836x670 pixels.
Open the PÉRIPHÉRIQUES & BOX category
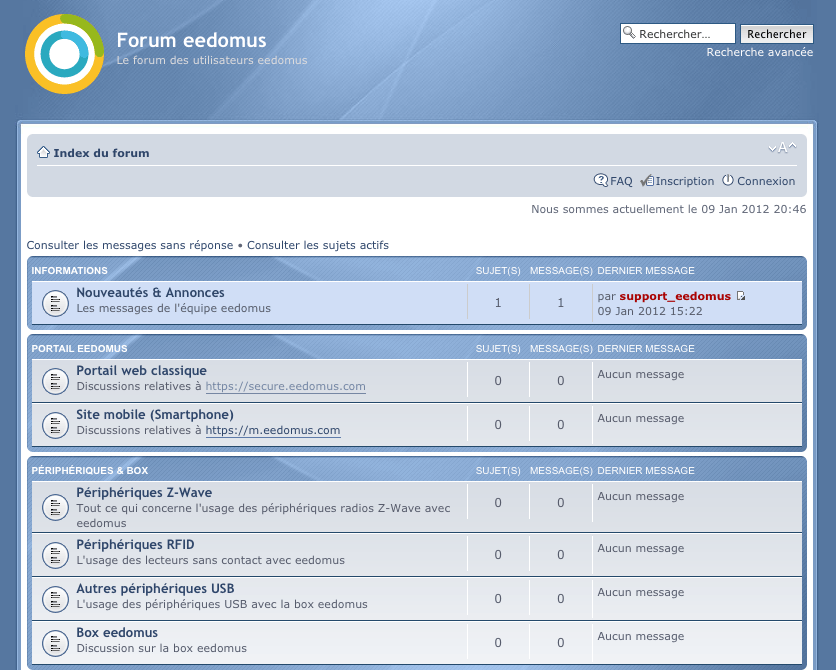pos(90,471)
